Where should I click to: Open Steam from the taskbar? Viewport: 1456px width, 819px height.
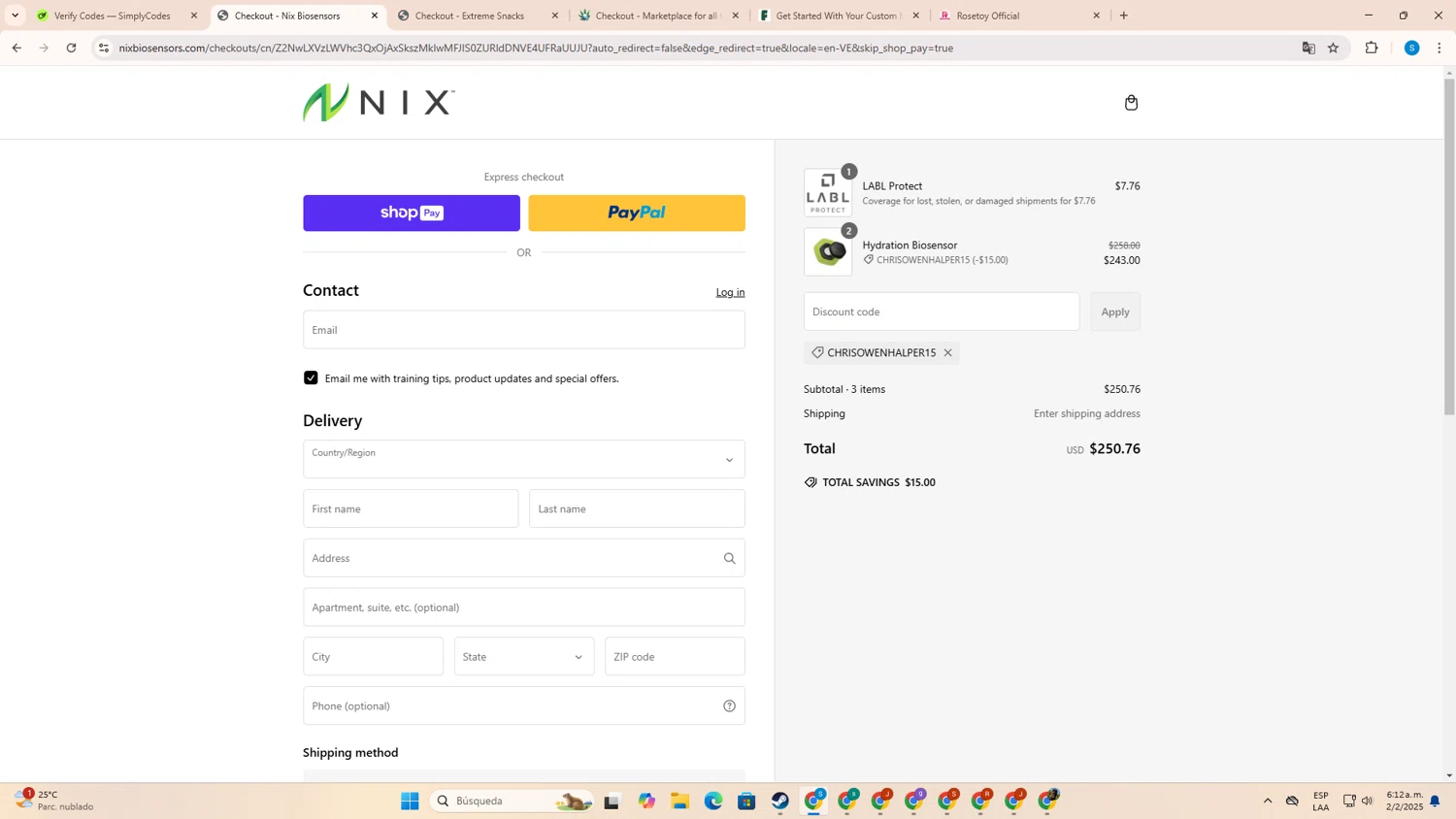pos(780,801)
